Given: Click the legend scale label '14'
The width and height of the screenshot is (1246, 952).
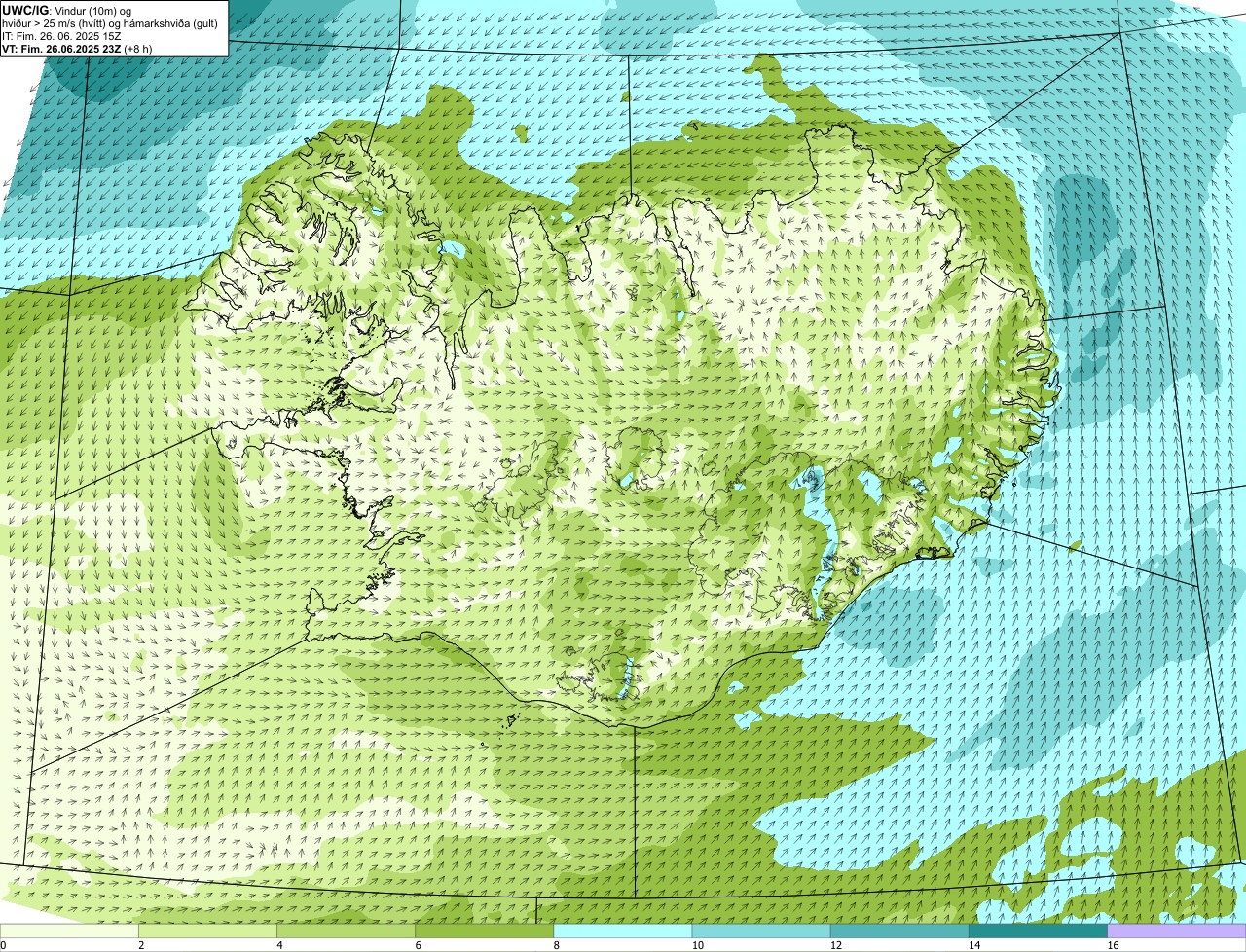Looking at the screenshot, I should [974, 945].
